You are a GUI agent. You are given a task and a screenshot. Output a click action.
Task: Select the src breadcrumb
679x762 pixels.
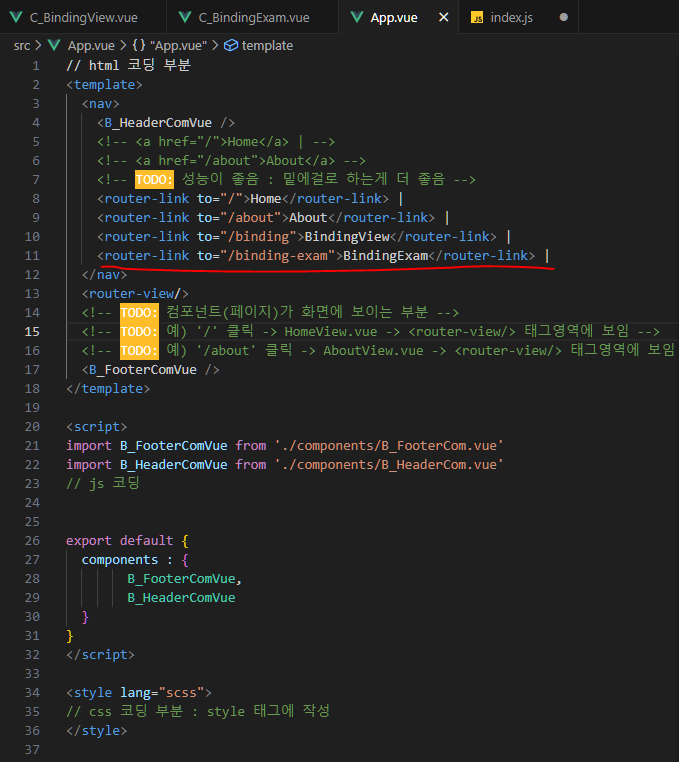click(x=22, y=46)
